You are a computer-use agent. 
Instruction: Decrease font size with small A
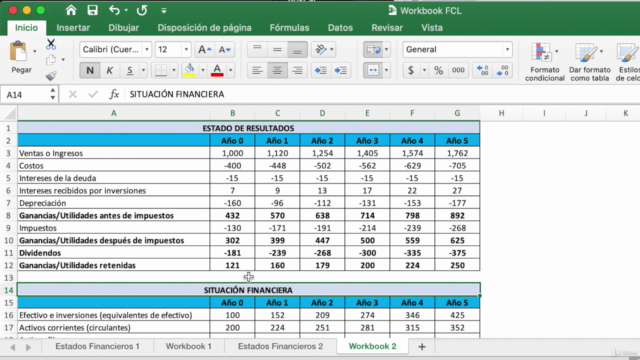(x=224, y=49)
